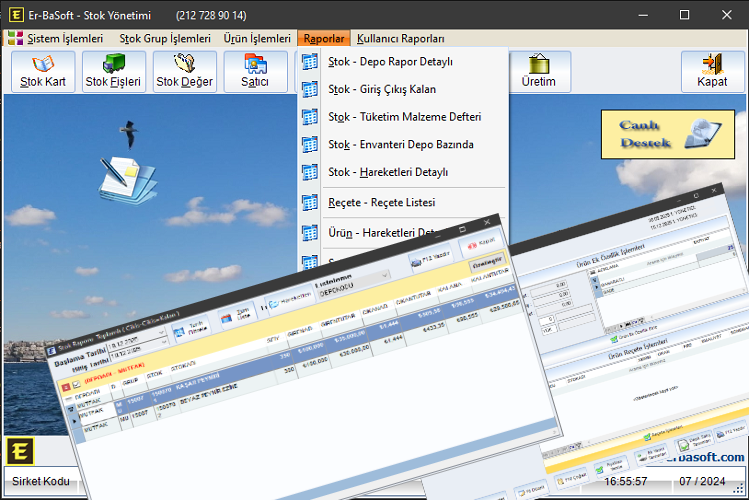Pick Stok - Envanteri Depo Bazında
Viewport: 749px width, 500px height.
coord(400,145)
